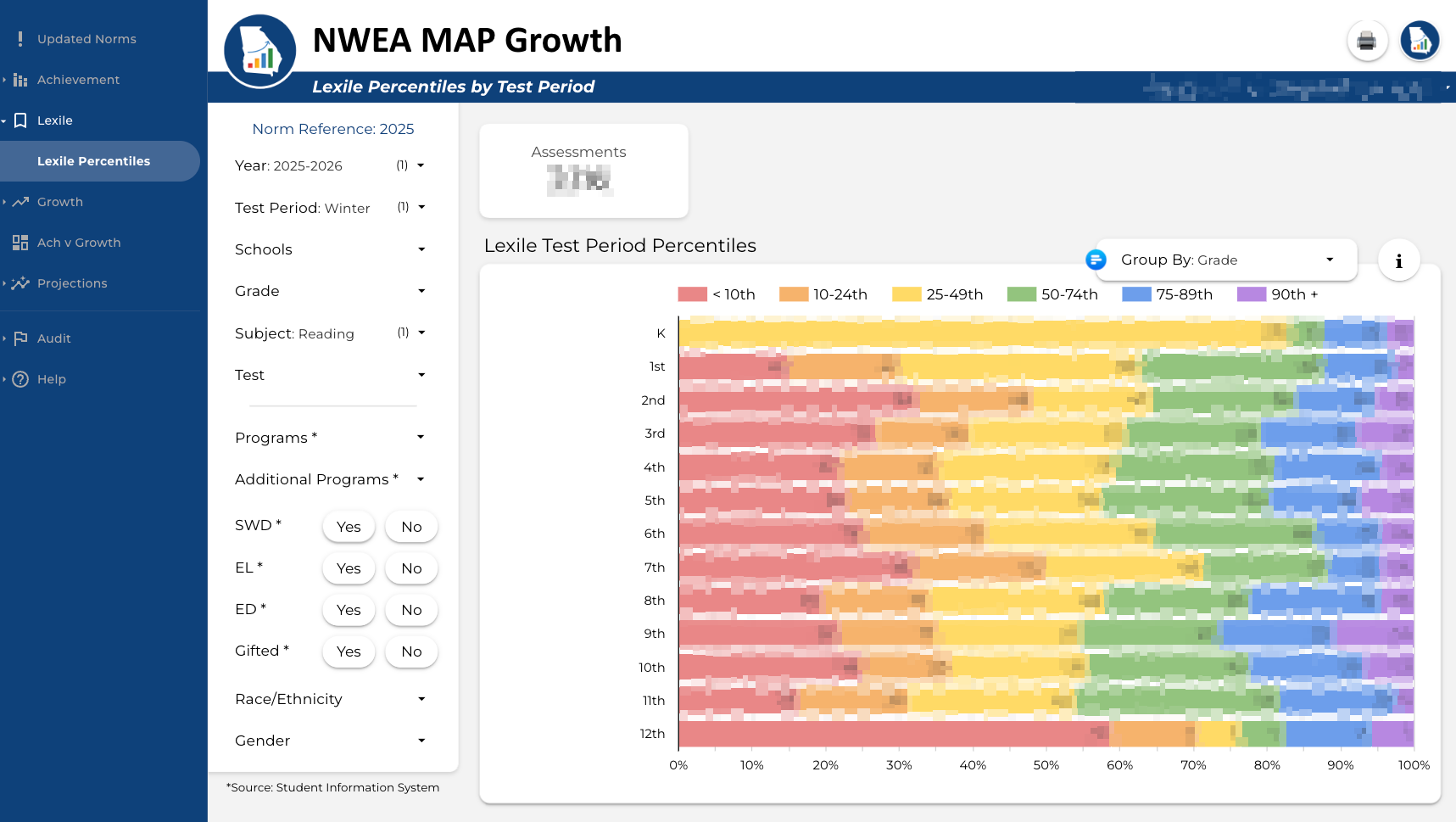Screen dimensions: 1456x822
Task: Set SWD filter to Yes
Action: [x=348, y=526]
